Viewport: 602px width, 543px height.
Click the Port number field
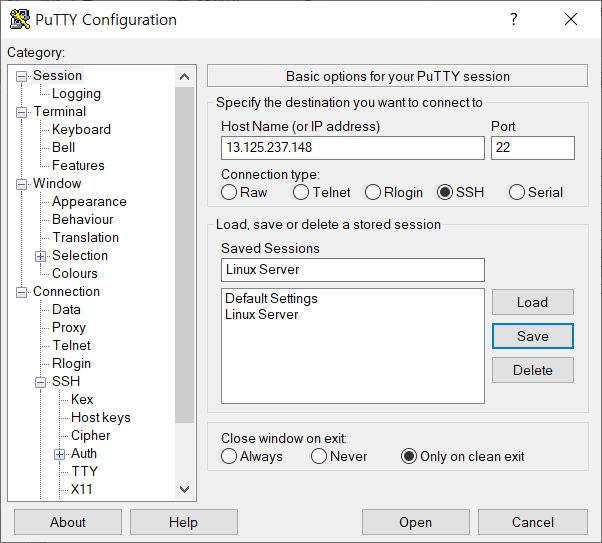coord(533,148)
